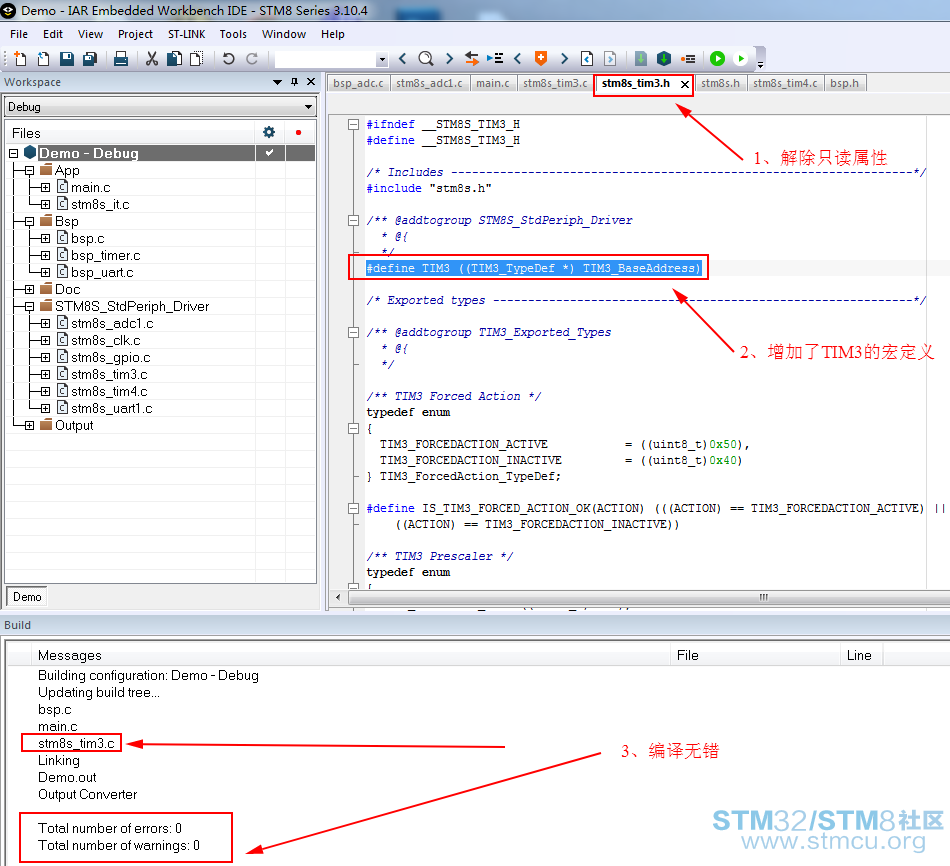Open the Project menu
Image resolution: width=950 pixels, height=866 pixels.
click(x=135, y=34)
